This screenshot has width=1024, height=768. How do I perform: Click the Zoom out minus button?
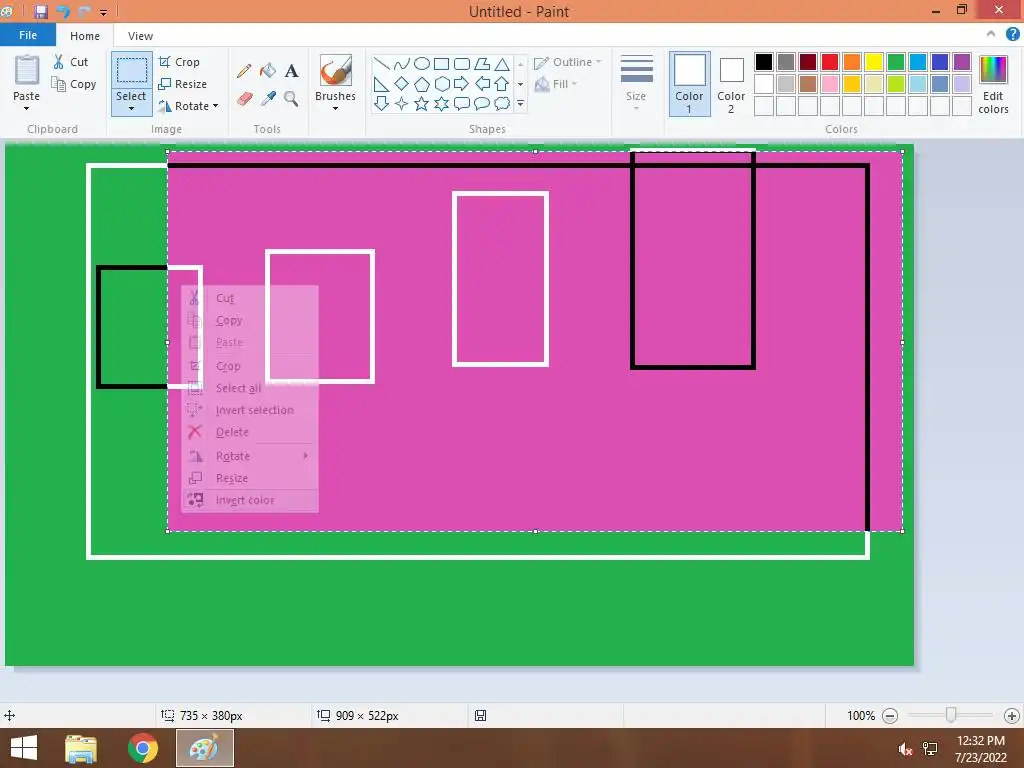coord(889,716)
